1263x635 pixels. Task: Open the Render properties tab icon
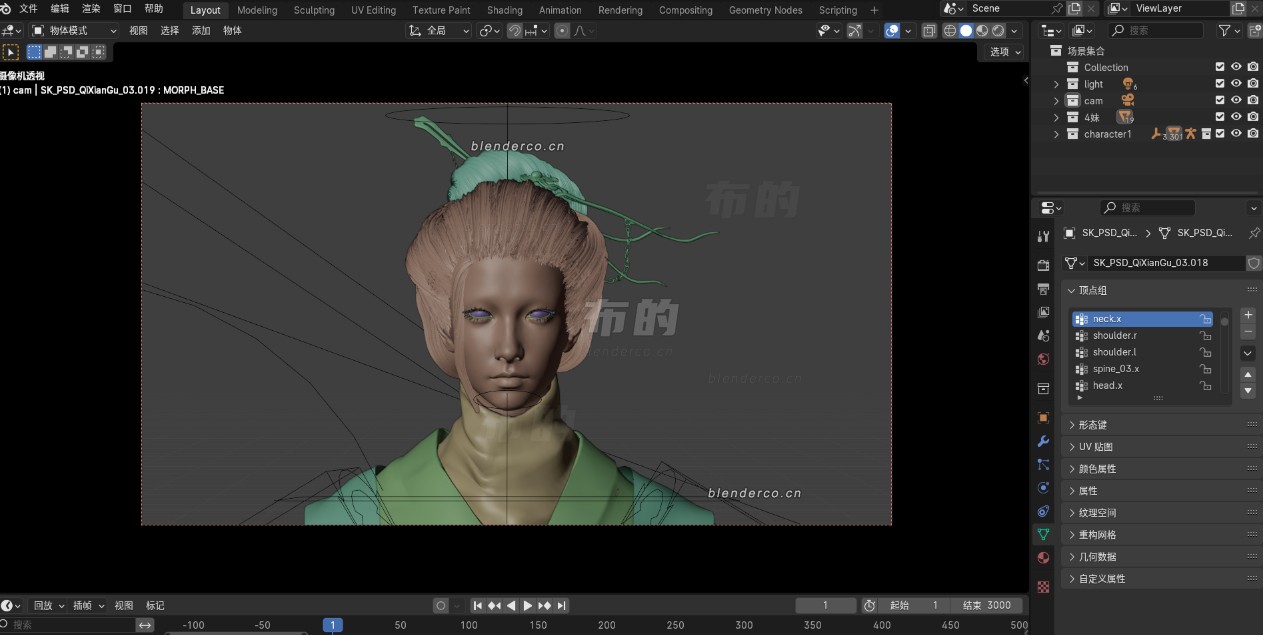pyautogui.click(x=1043, y=265)
